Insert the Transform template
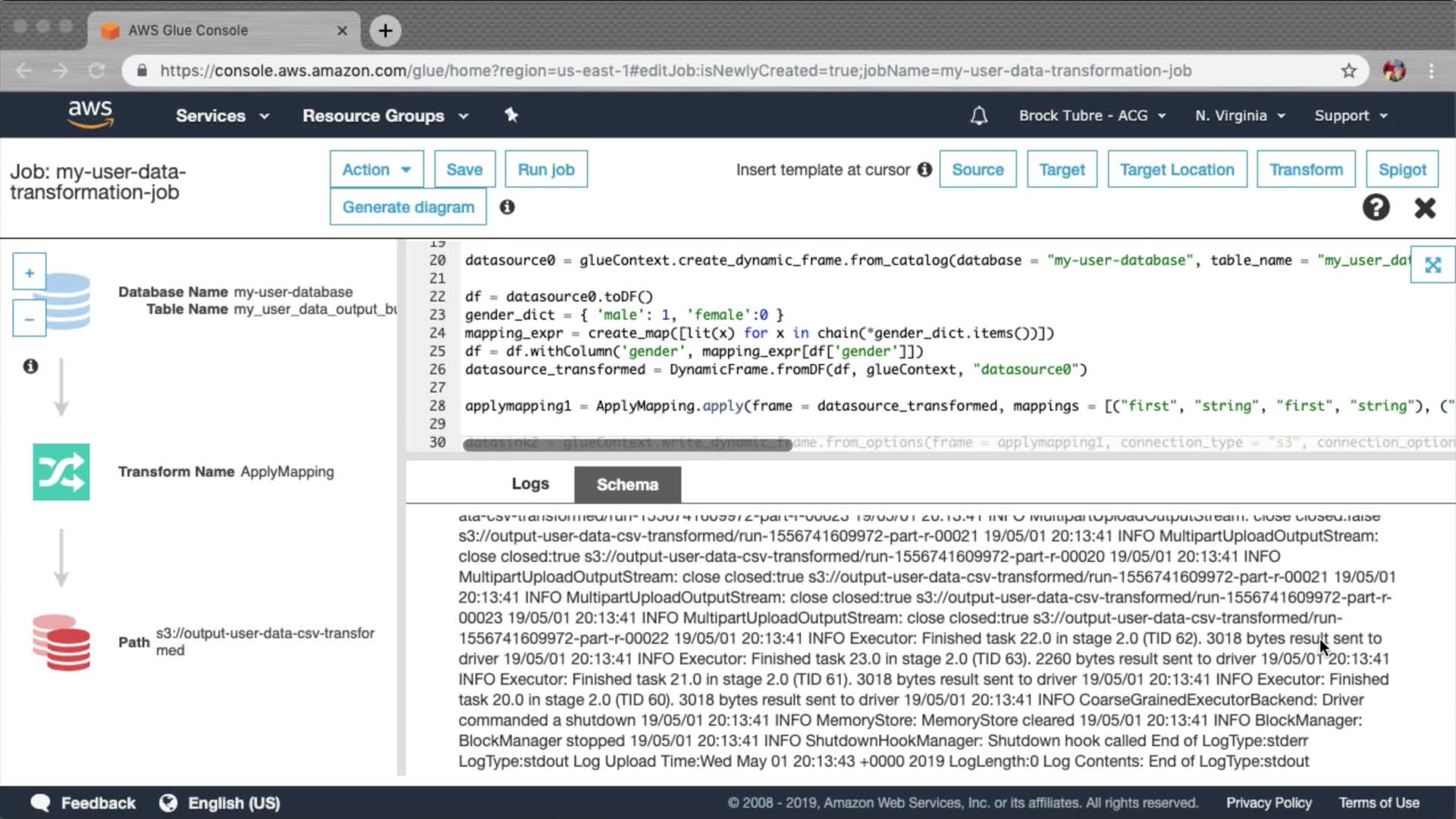The height and width of the screenshot is (819, 1456). coord(1306,169)
